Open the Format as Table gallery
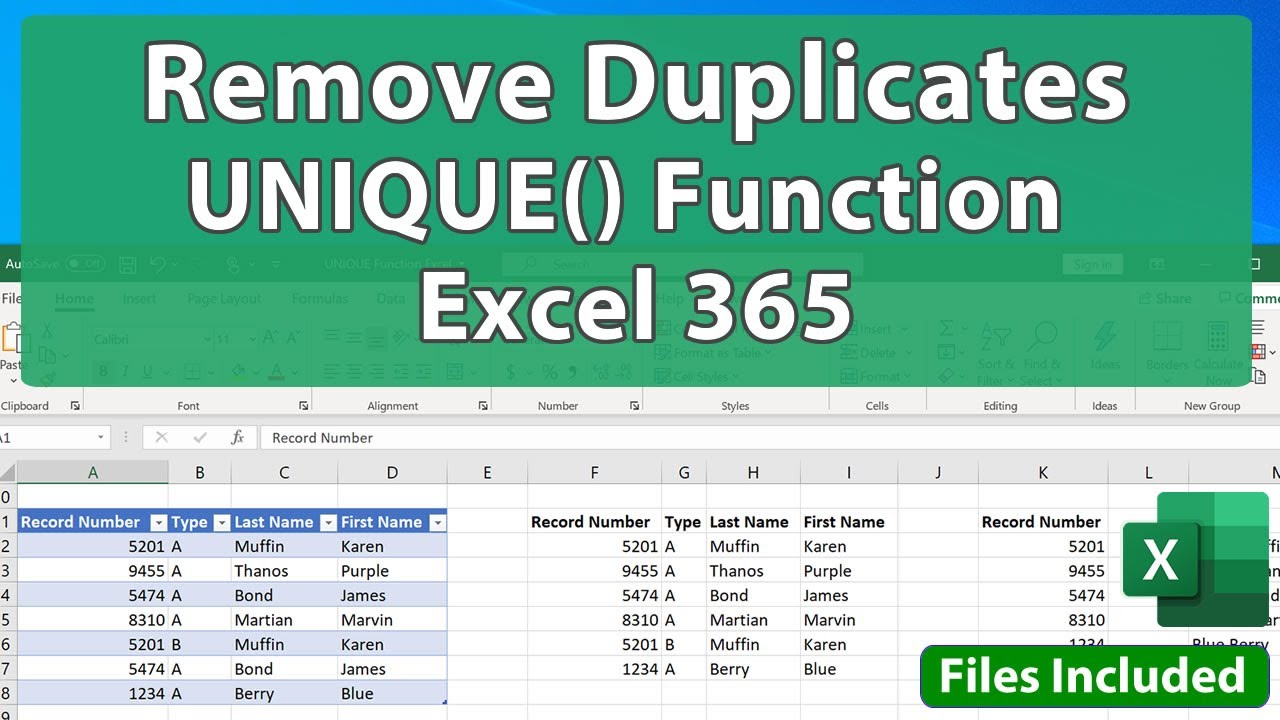1280x720 pixels. (713, 353)
